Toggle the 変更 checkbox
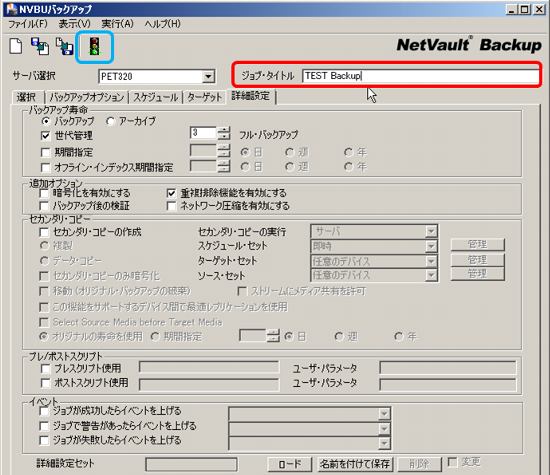This screenshot has height=475, width=550. click(453, 462)
